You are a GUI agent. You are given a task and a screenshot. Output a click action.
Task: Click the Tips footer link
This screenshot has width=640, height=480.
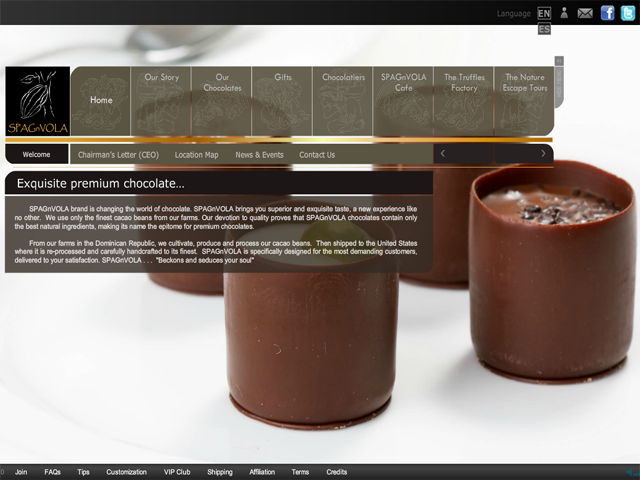pos(83,472)
